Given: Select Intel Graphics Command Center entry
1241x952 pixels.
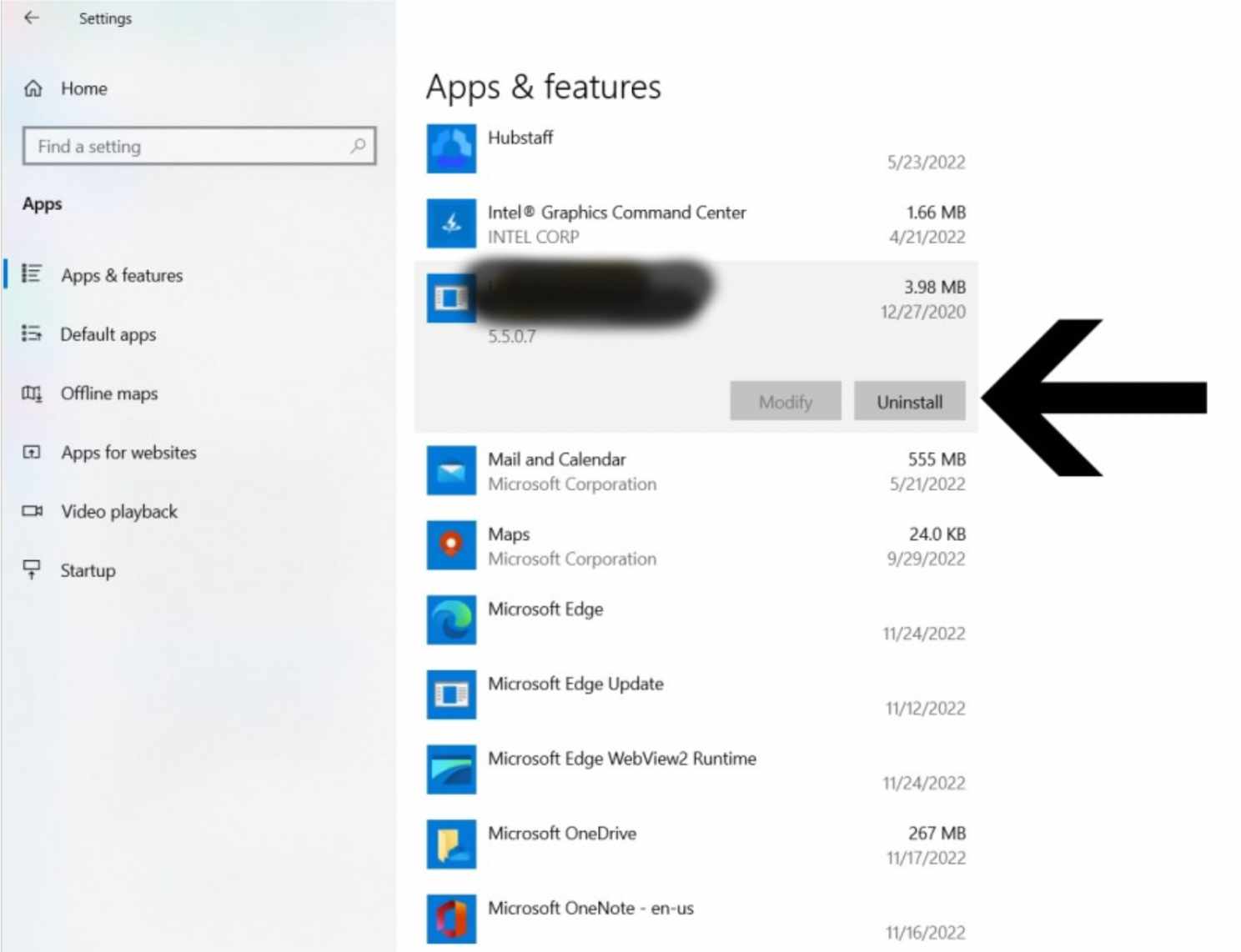Looking at the screenshot, I should coord(617,213).
